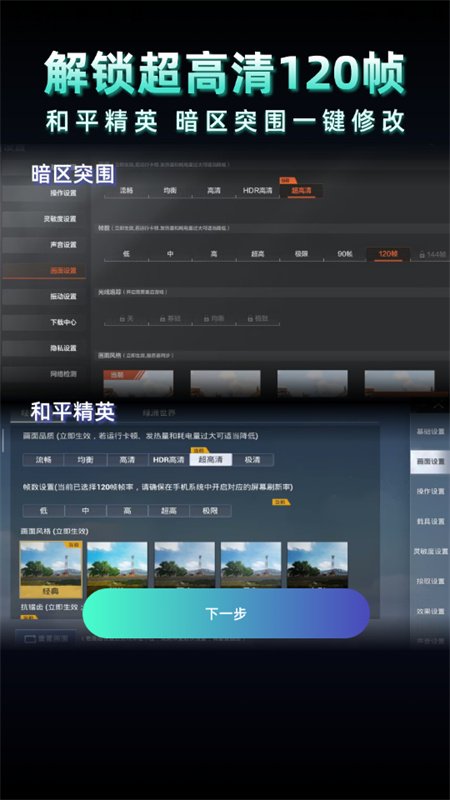The height and width of the screenshot is (800, 450).
Task: Set 和平精英 frame rate to 高
Action: tap(128, 511)
